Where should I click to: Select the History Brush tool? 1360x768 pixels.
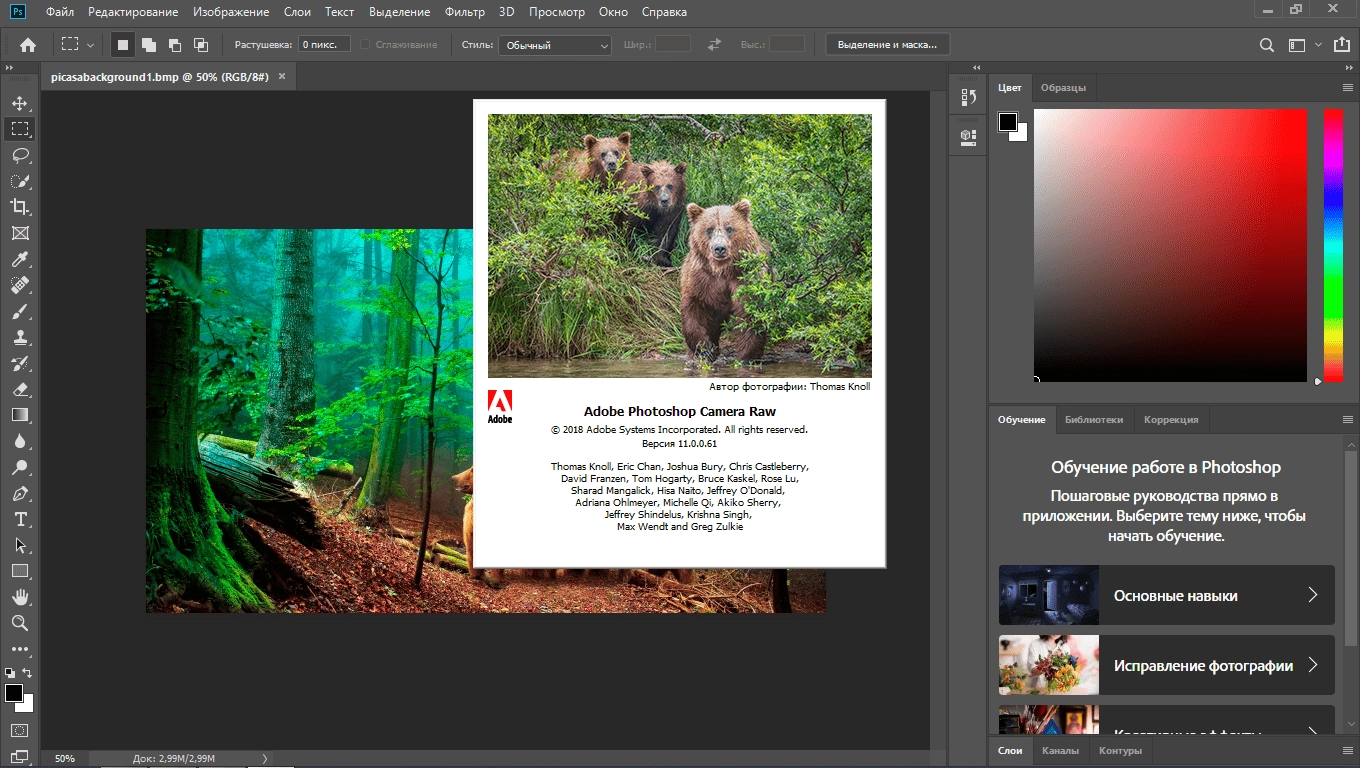tap(19, 363)
